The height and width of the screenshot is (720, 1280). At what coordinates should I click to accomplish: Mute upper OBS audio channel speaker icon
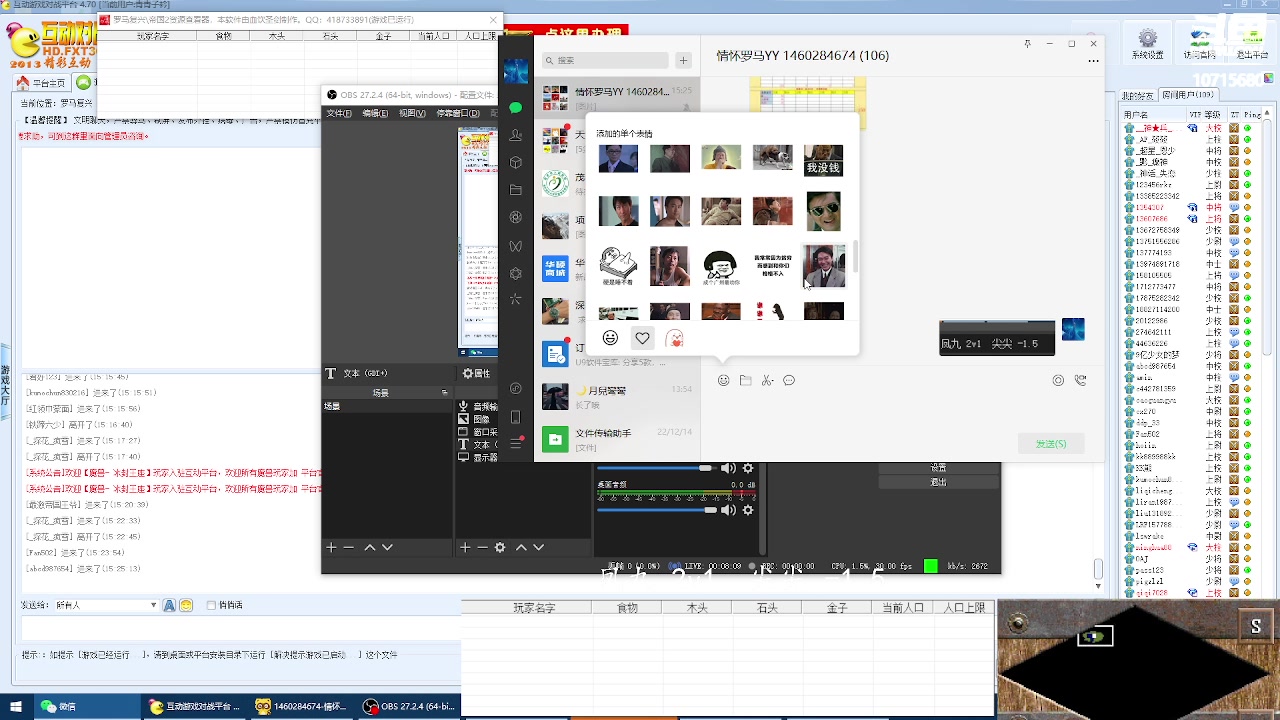[728, 468]
